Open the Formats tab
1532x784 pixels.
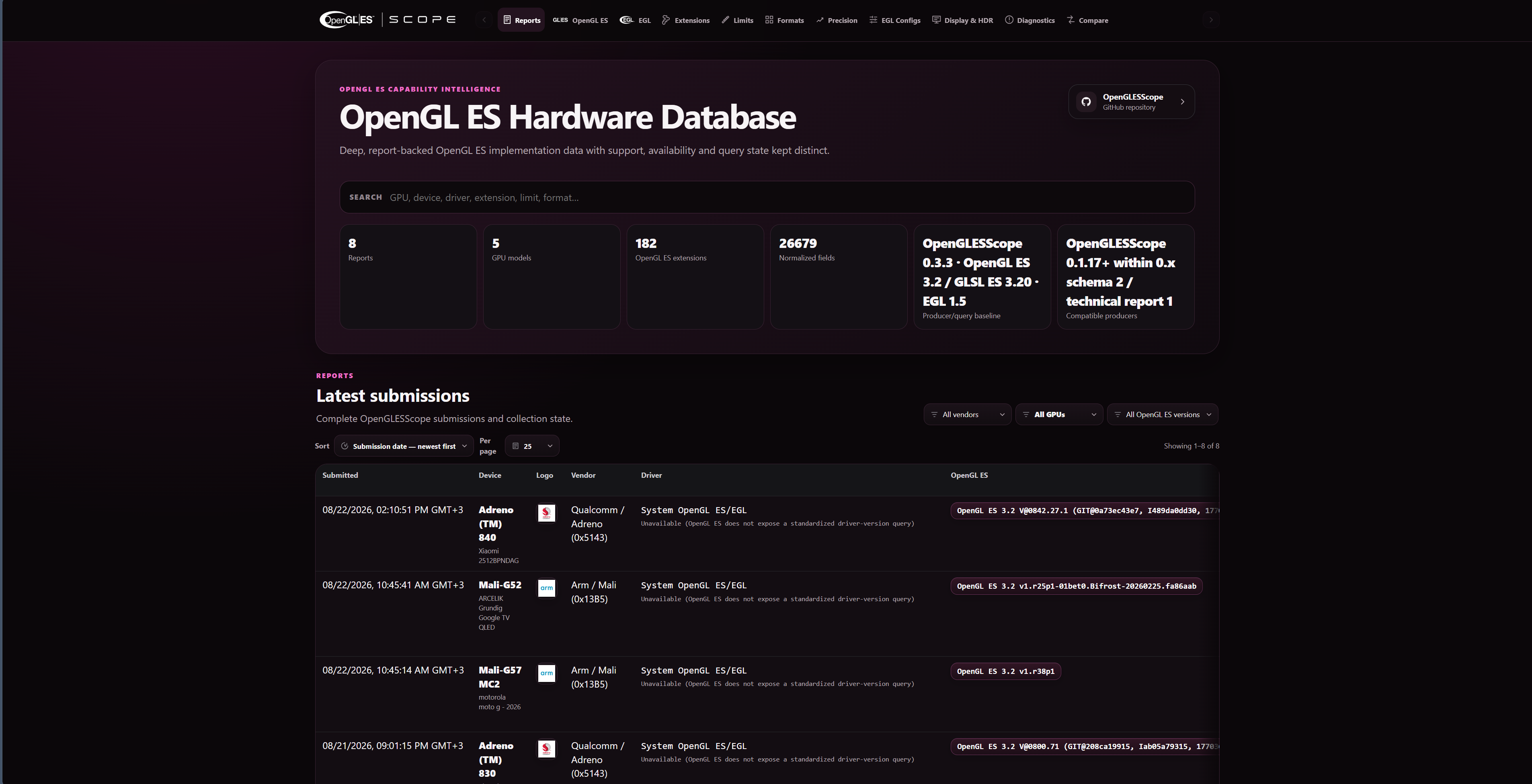(x=784, y=20)
